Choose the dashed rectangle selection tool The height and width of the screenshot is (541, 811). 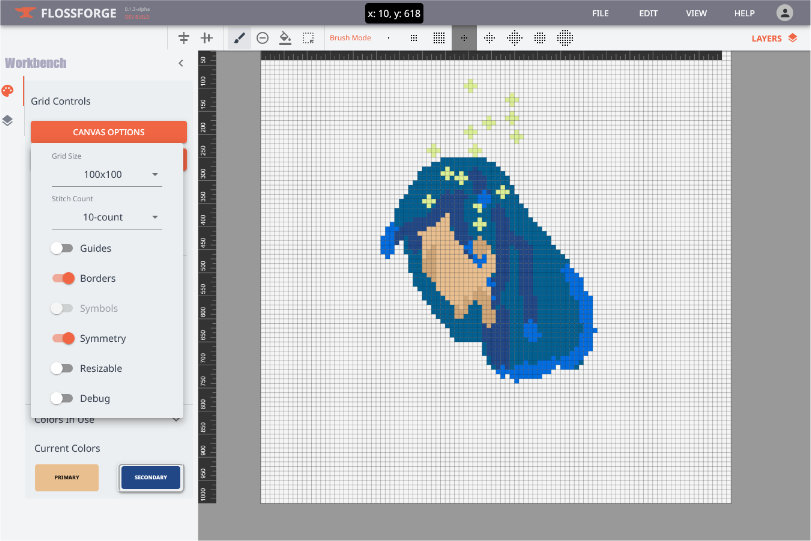[308, 38]
